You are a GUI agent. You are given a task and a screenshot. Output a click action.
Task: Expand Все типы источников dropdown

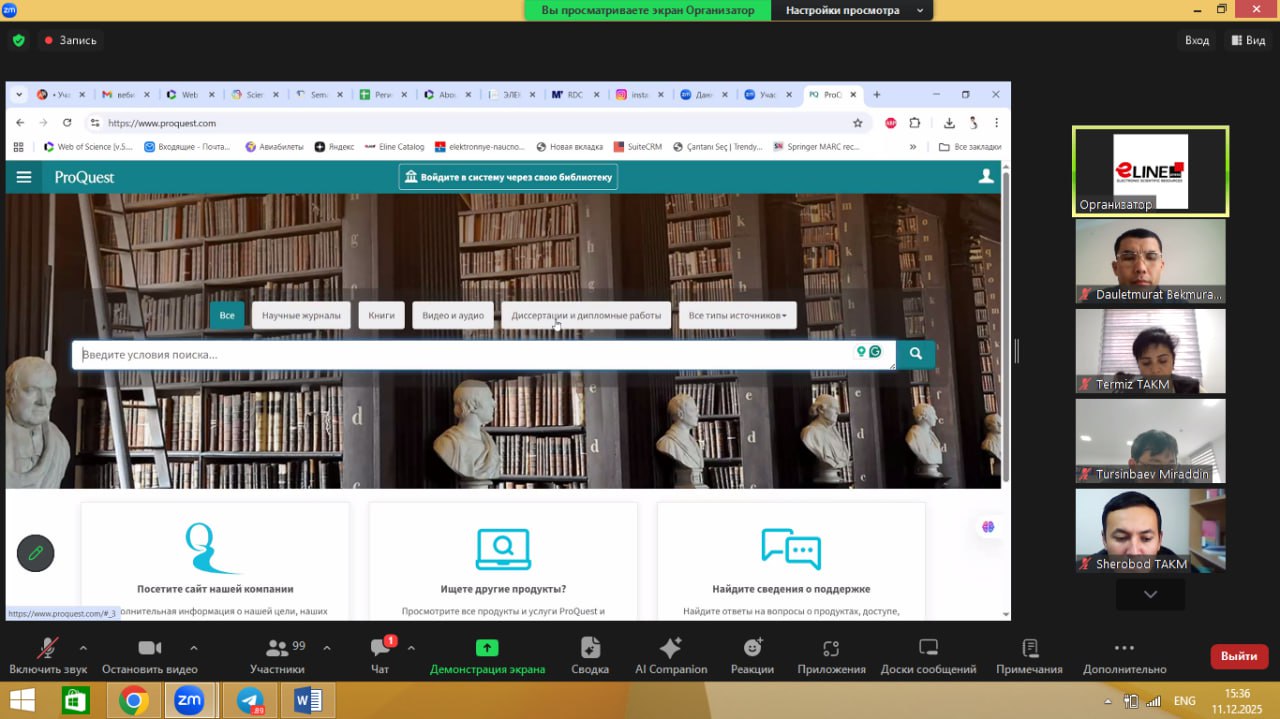(x=737, y=315)
